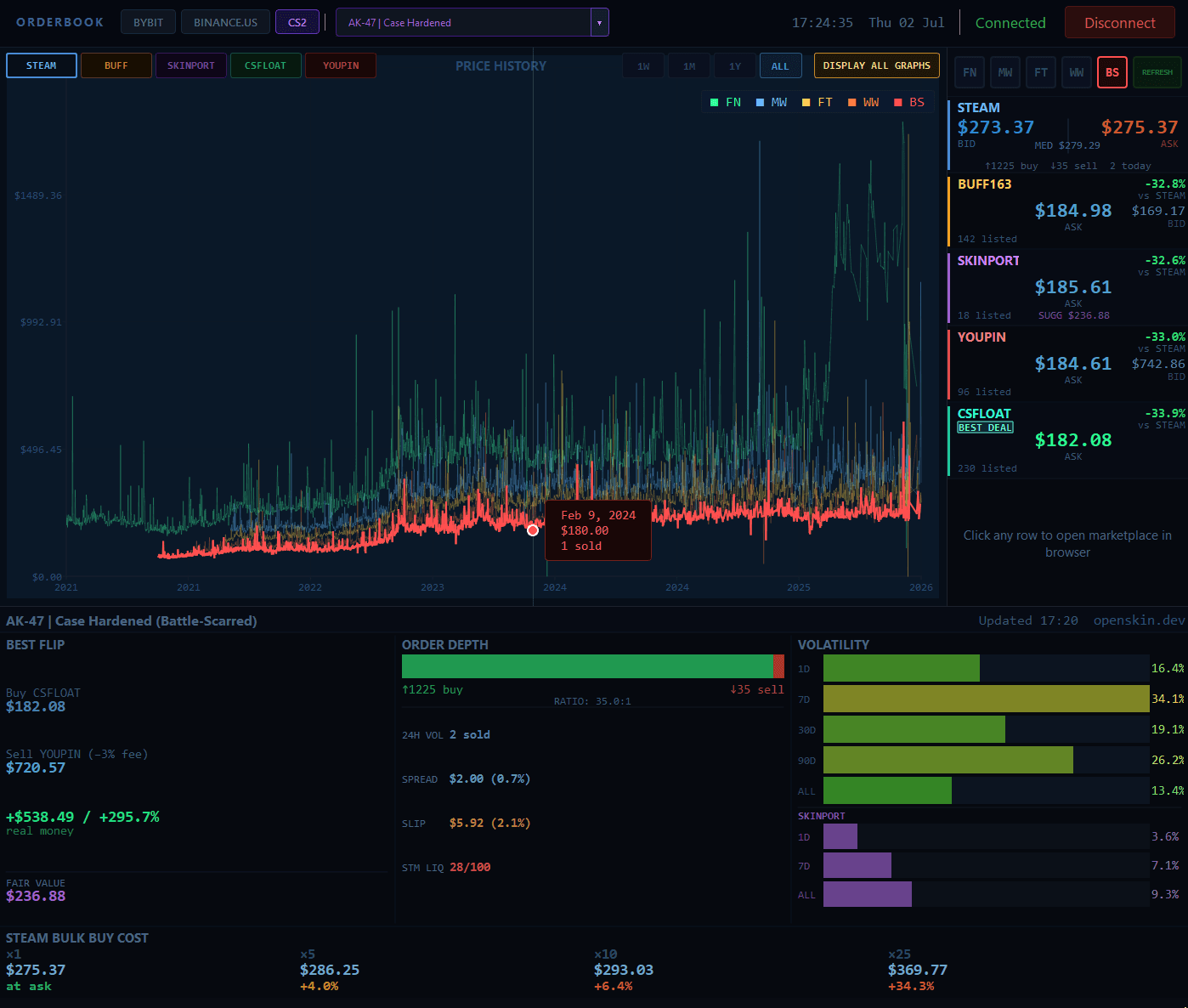This screenshot has width=1188, height=1008.
Task: Click the Feb 9, 2024 data point marker
Action: pos(533,530)
